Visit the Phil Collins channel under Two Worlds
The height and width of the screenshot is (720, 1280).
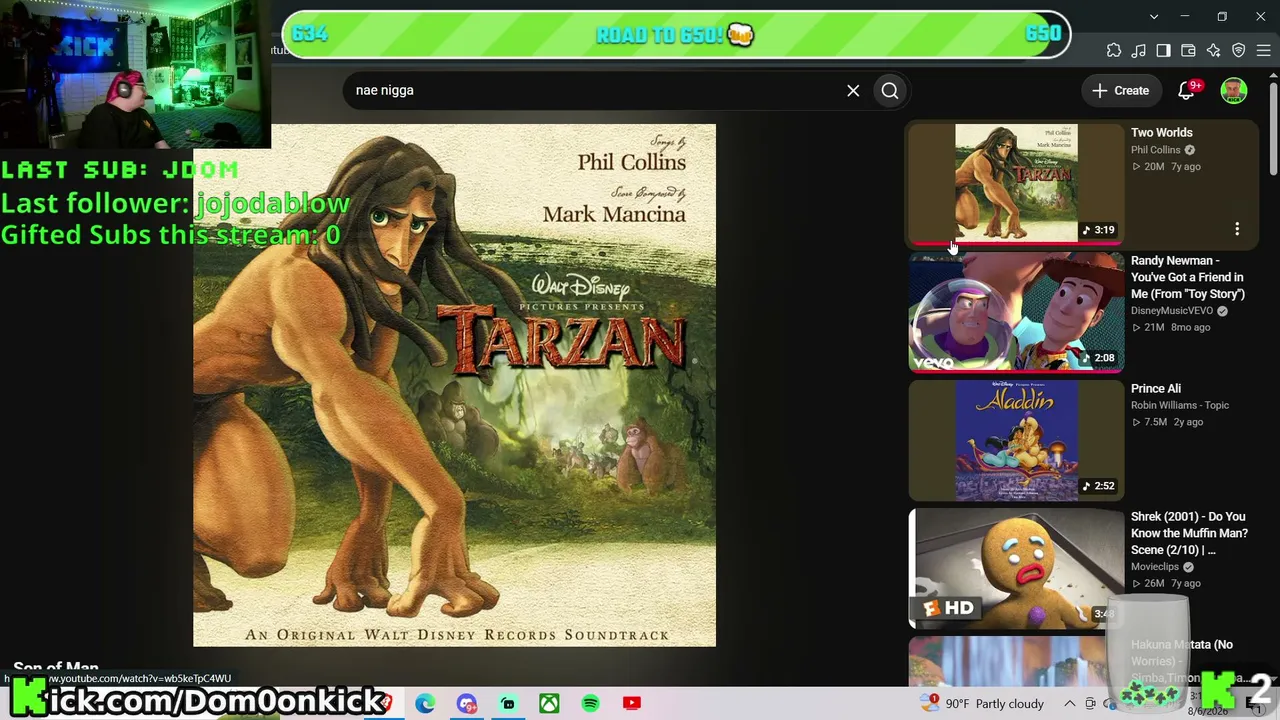click(x=1156, y=150)
